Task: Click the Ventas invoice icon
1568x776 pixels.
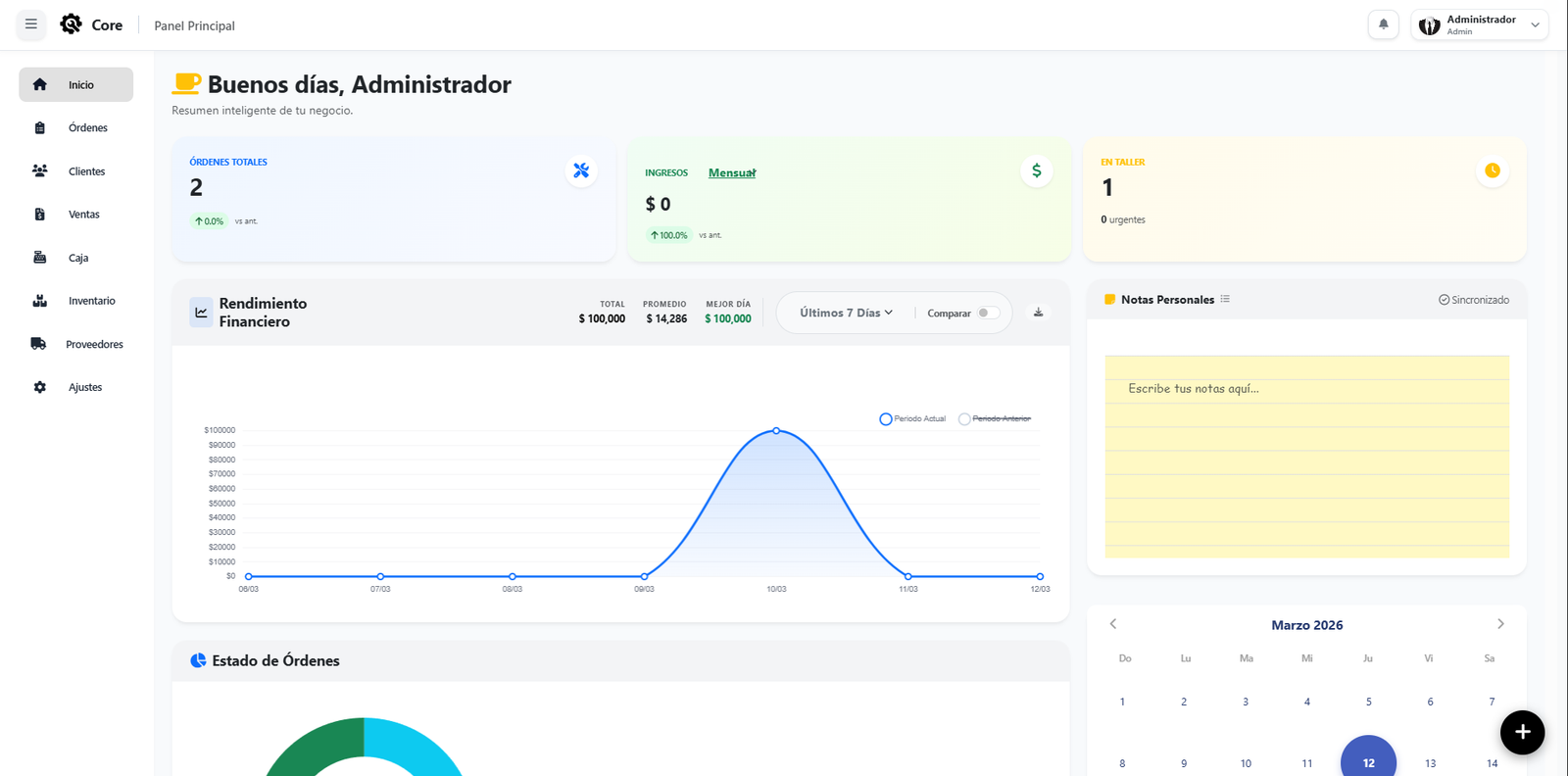Action: [40, 214]
